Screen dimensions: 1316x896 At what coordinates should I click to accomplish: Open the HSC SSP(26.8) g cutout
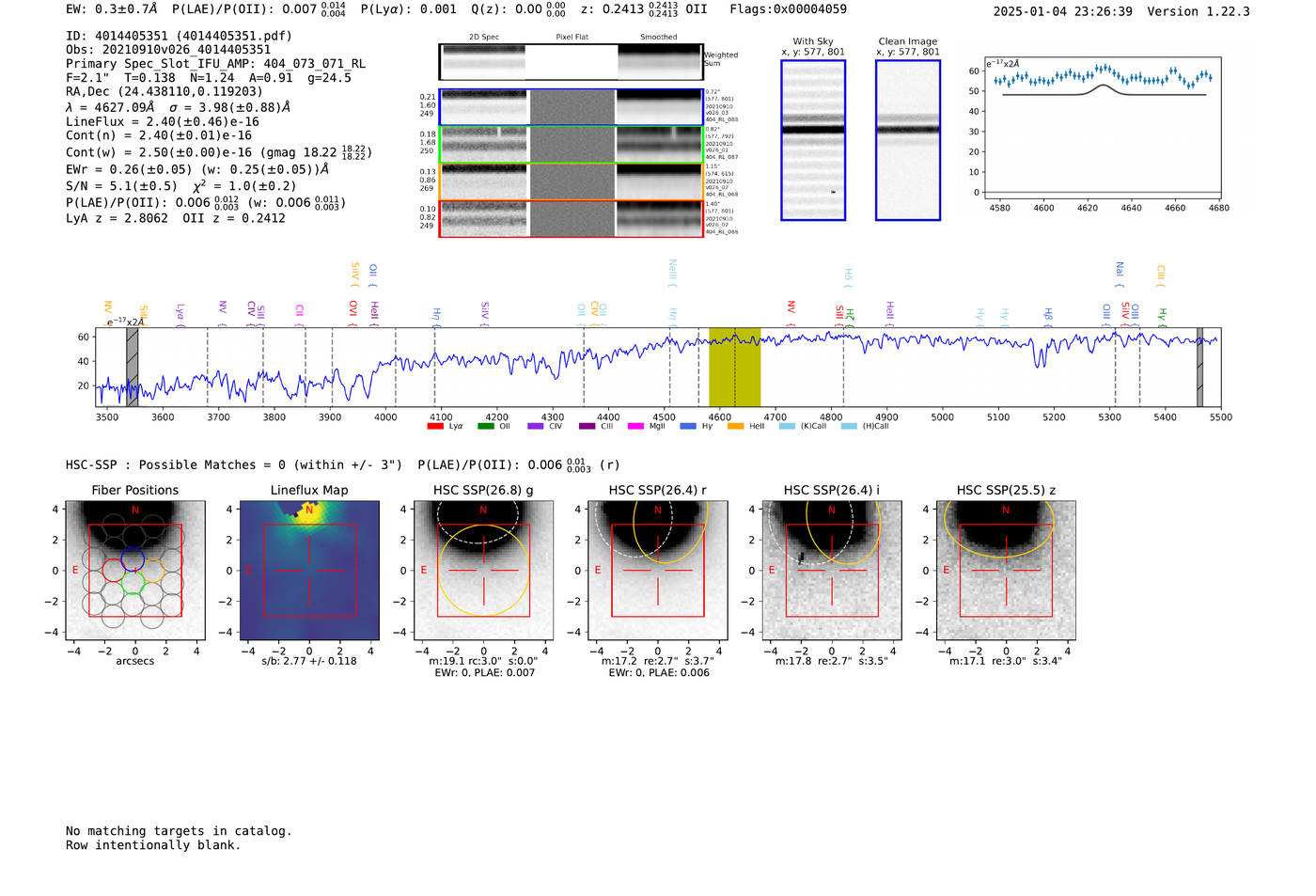click(x=484, y=571)
